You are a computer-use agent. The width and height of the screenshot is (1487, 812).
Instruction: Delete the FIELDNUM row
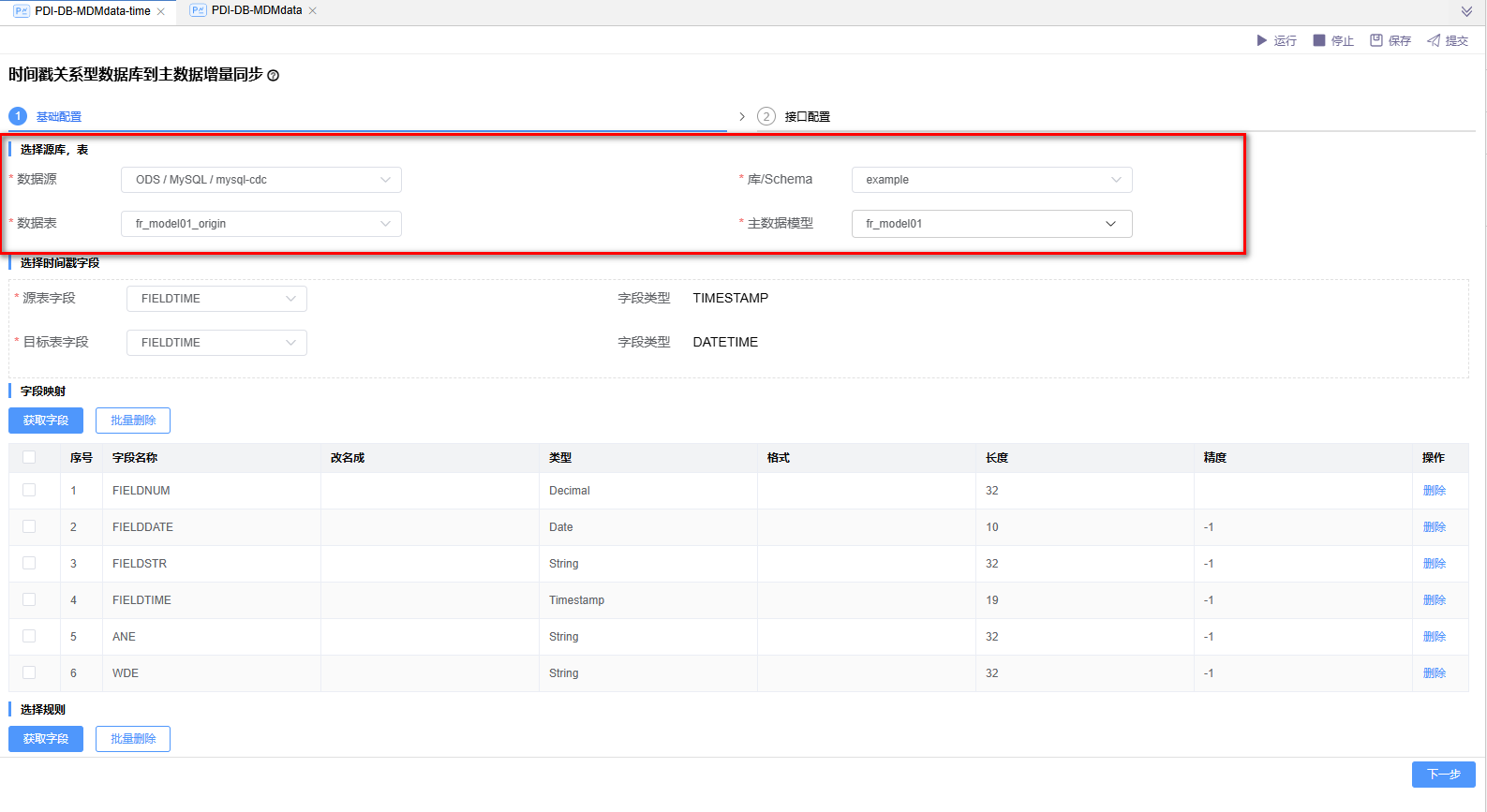1435,491
